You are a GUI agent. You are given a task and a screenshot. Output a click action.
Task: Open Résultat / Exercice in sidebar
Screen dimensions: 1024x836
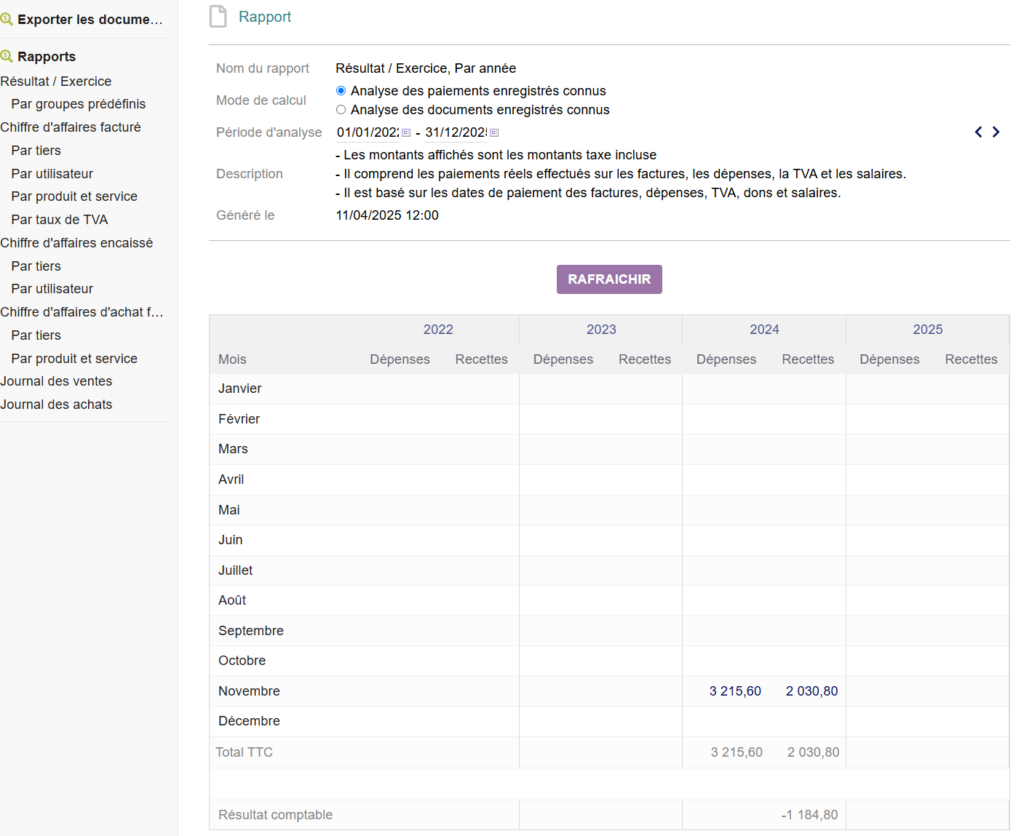56,81
